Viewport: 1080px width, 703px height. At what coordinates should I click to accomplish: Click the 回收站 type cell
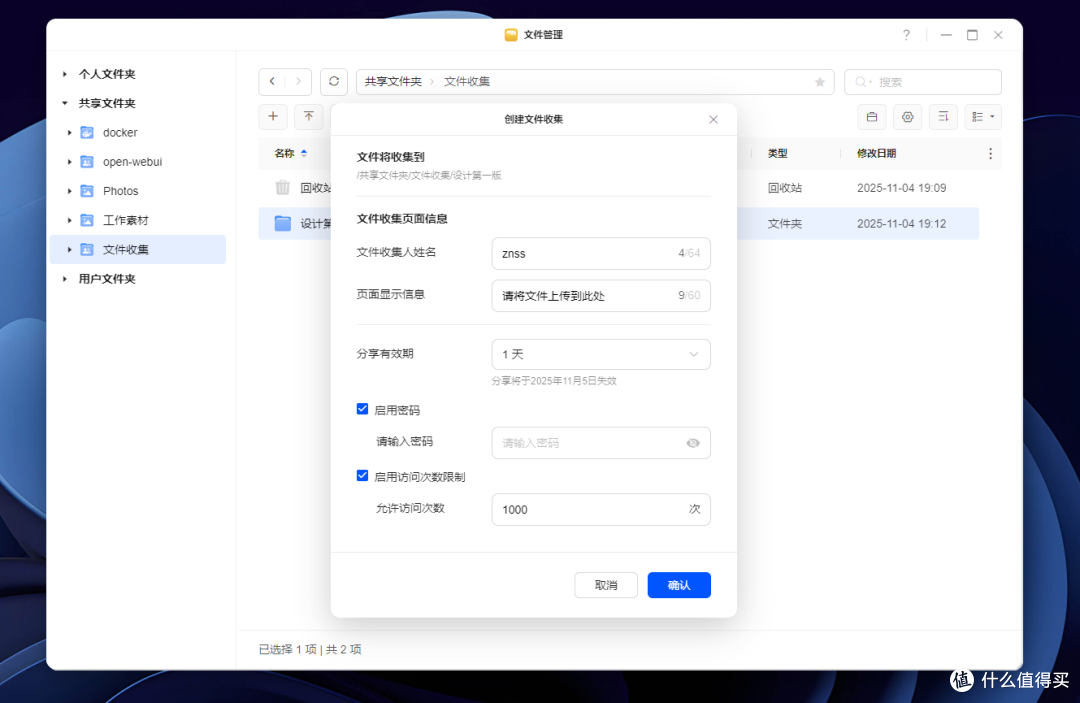785,188
